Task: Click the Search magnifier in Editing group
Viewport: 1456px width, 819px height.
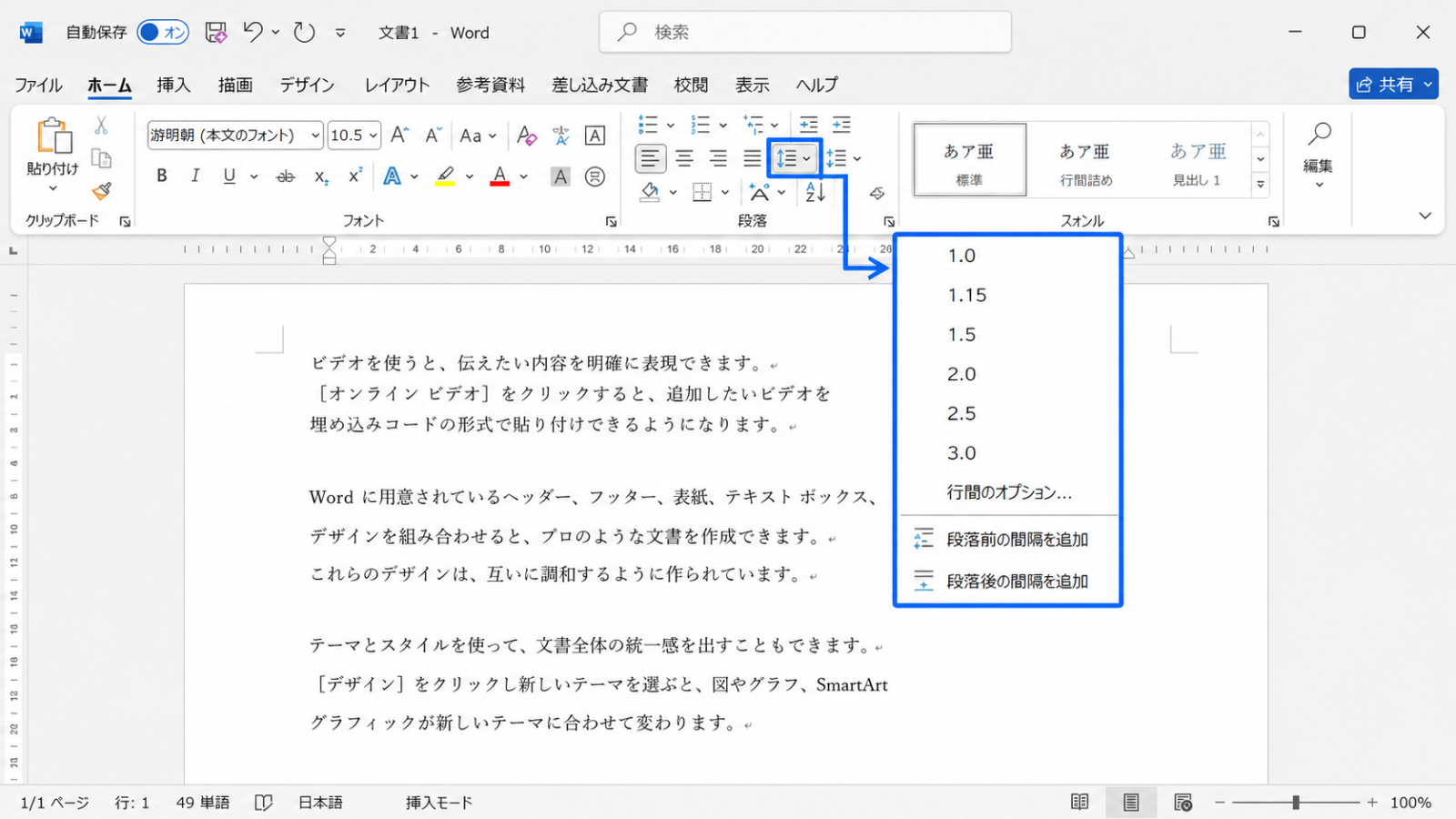Action: (1319, 134)
